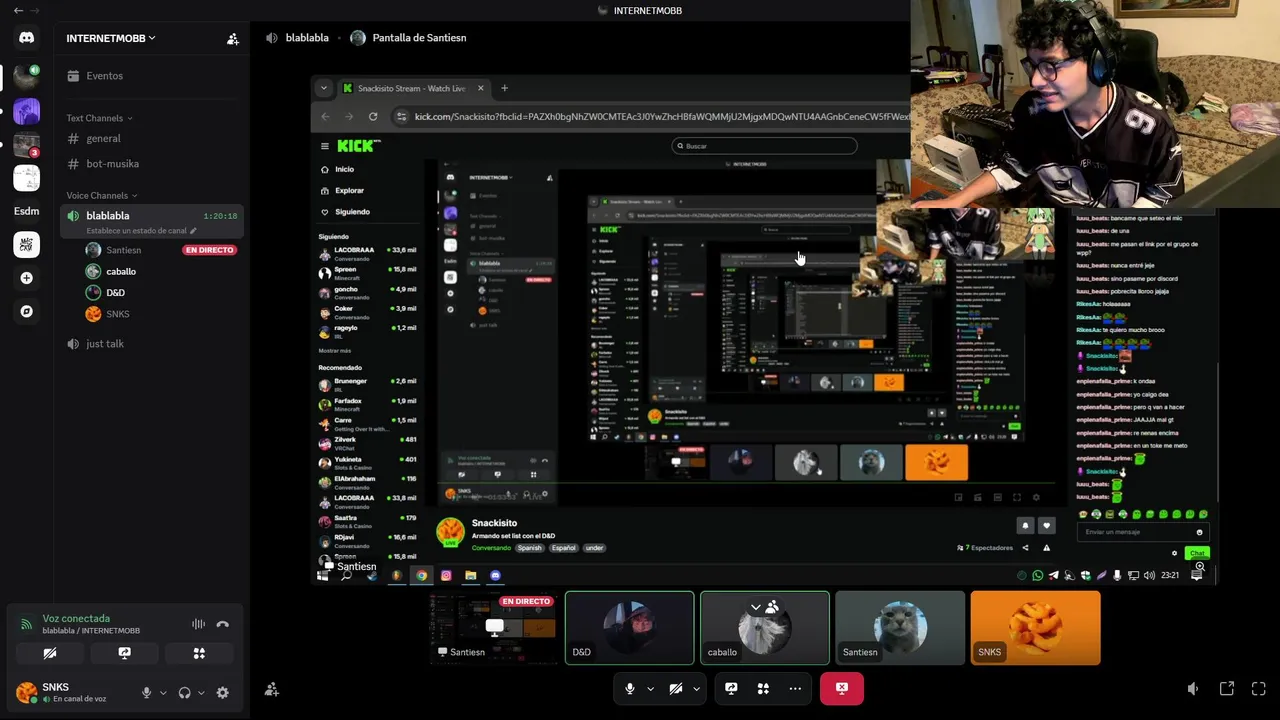Start an activity from voice panel
Viewport: 1280px width, 720px height.
coord(199,653)
